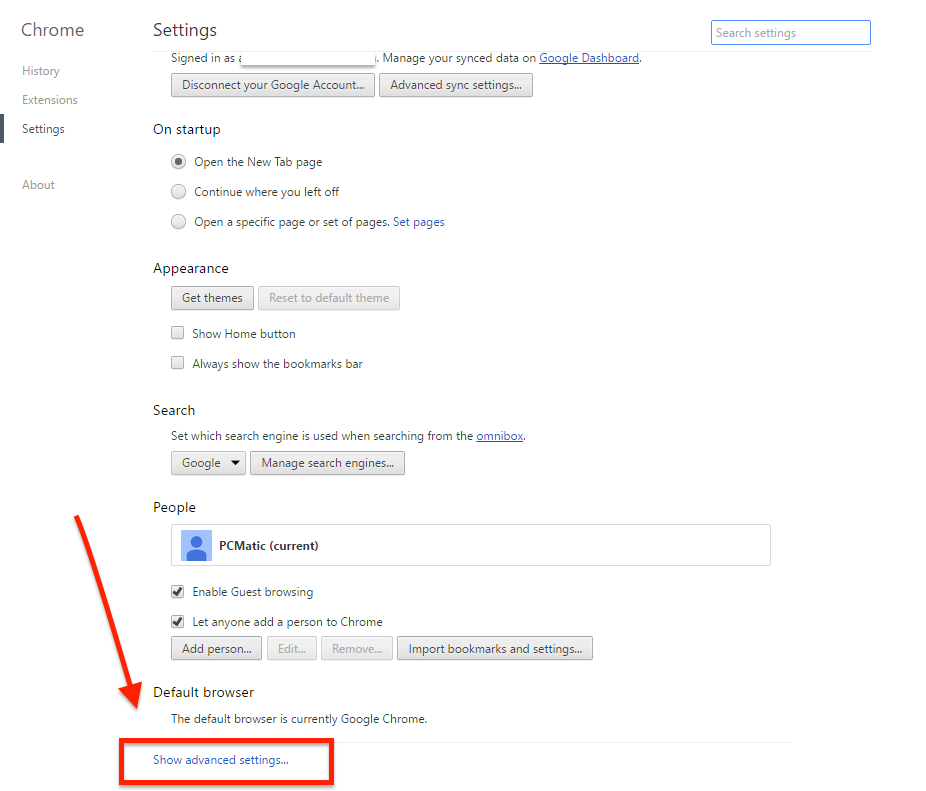
Task: Open Advanced sync settings
Action: click(x=456, y=85)
